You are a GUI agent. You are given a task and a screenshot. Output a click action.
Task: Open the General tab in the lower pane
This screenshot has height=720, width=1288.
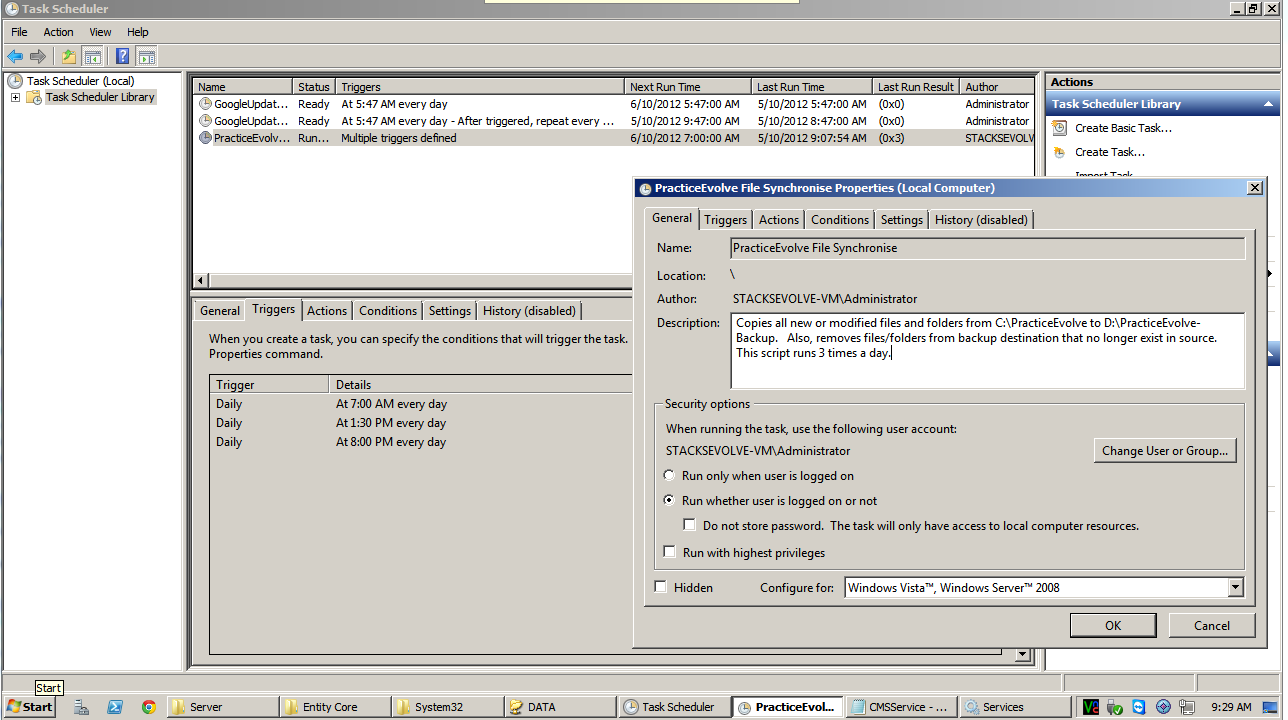(x=219, y=311)
